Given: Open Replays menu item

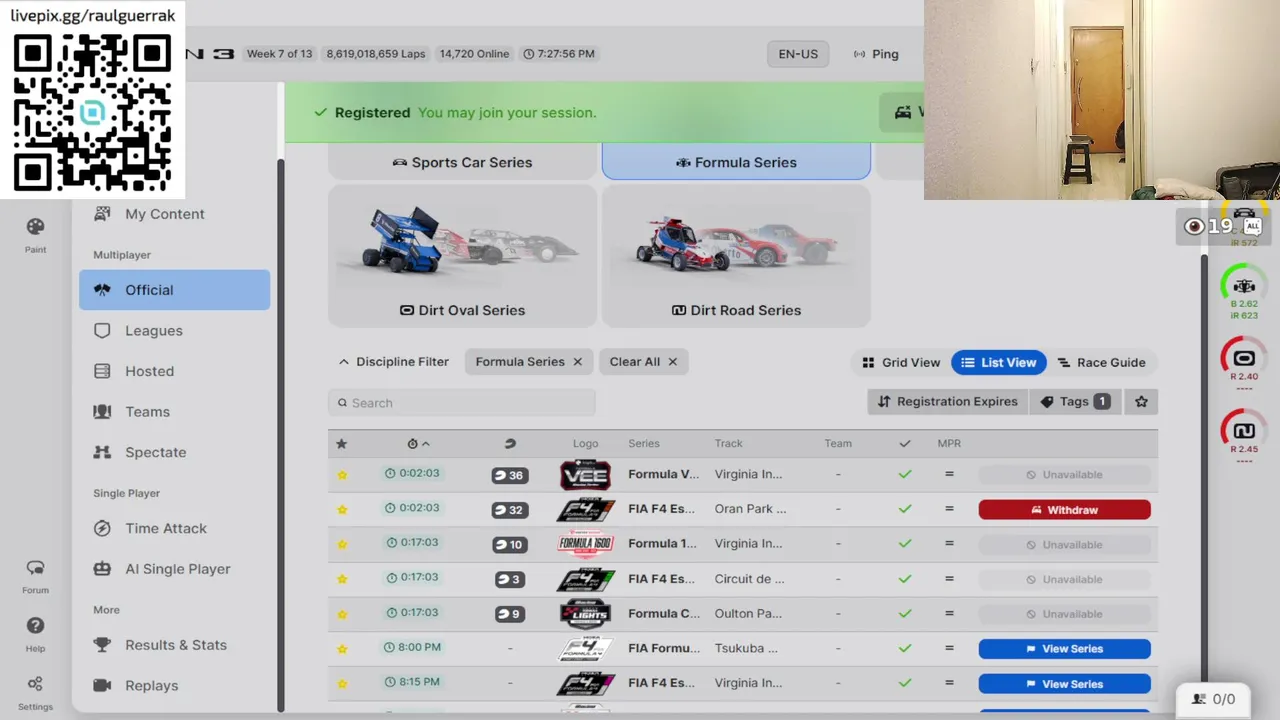Looking at the screenshot, I should pos(175,686).
